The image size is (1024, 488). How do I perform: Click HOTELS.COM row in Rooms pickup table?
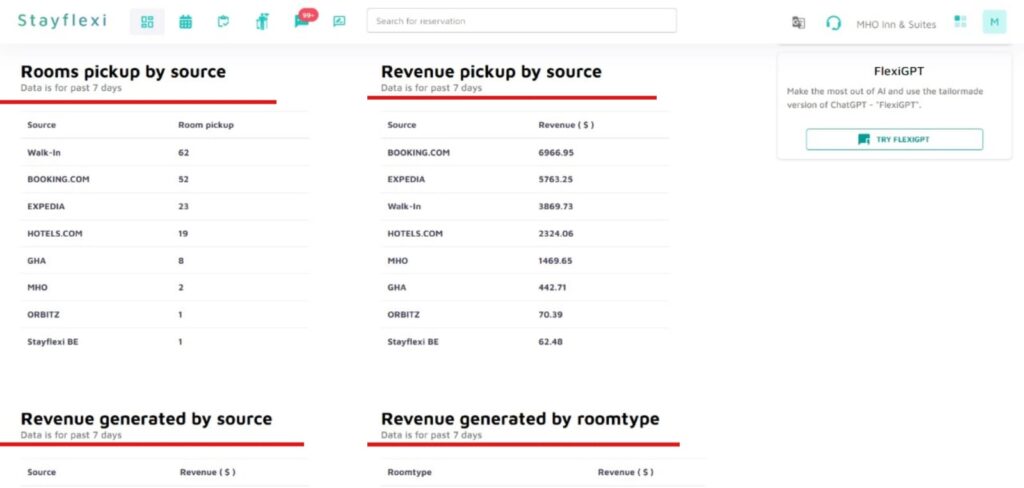tap(165, 233)
